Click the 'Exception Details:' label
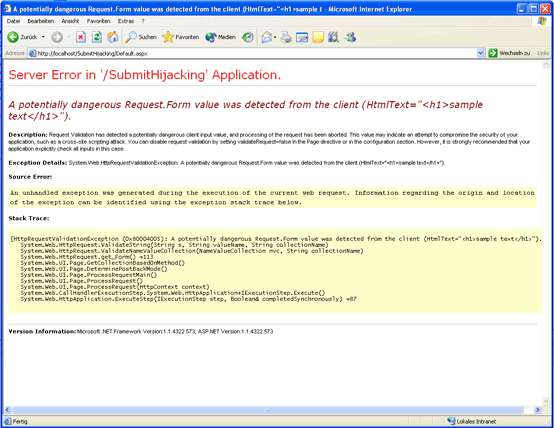 click(38, 163)
